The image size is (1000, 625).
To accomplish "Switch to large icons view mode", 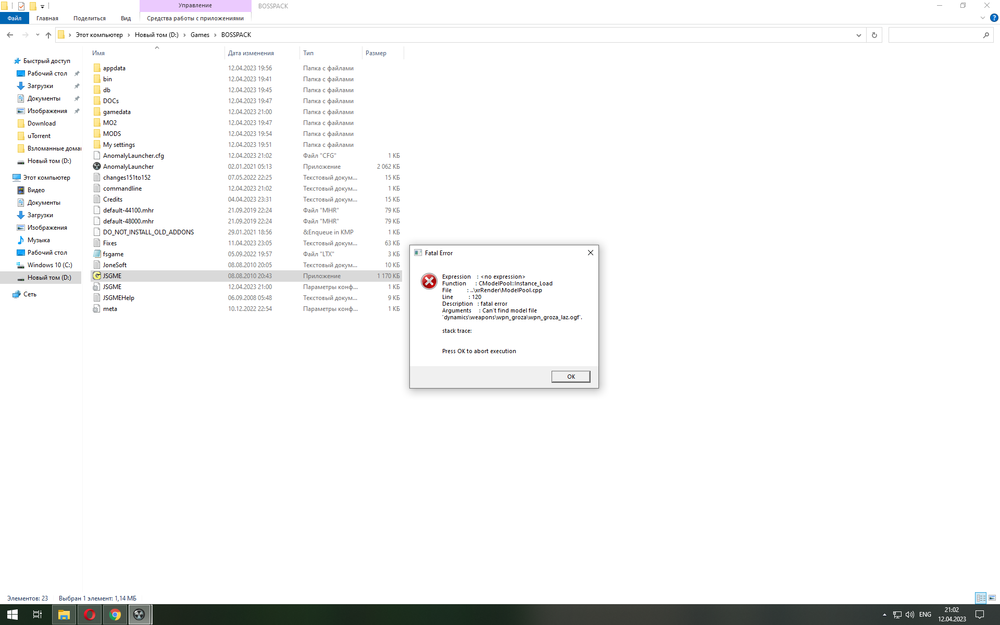I will (992, 598).
